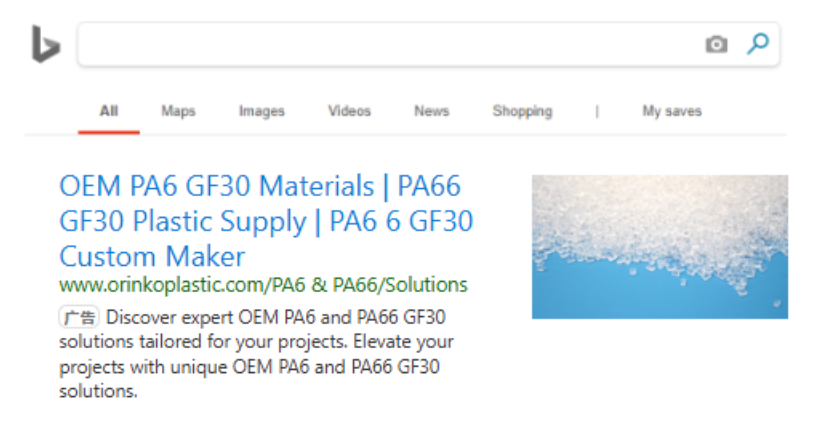This screenshot has height=434, width=834.
Task: Click the 广告 ad label badge
Action: (x=79, y=318)
